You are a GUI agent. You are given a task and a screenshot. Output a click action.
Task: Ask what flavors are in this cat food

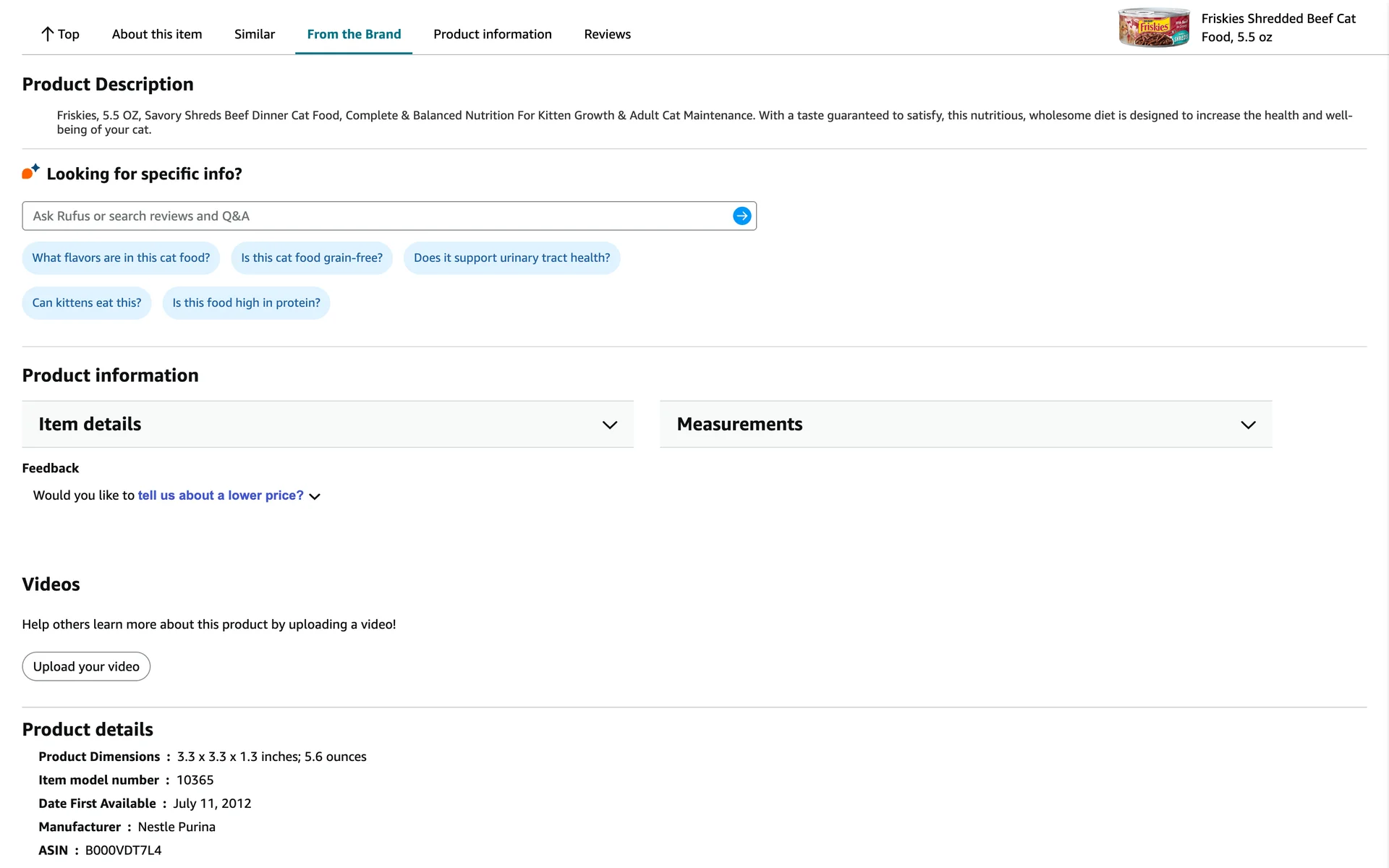121,258
